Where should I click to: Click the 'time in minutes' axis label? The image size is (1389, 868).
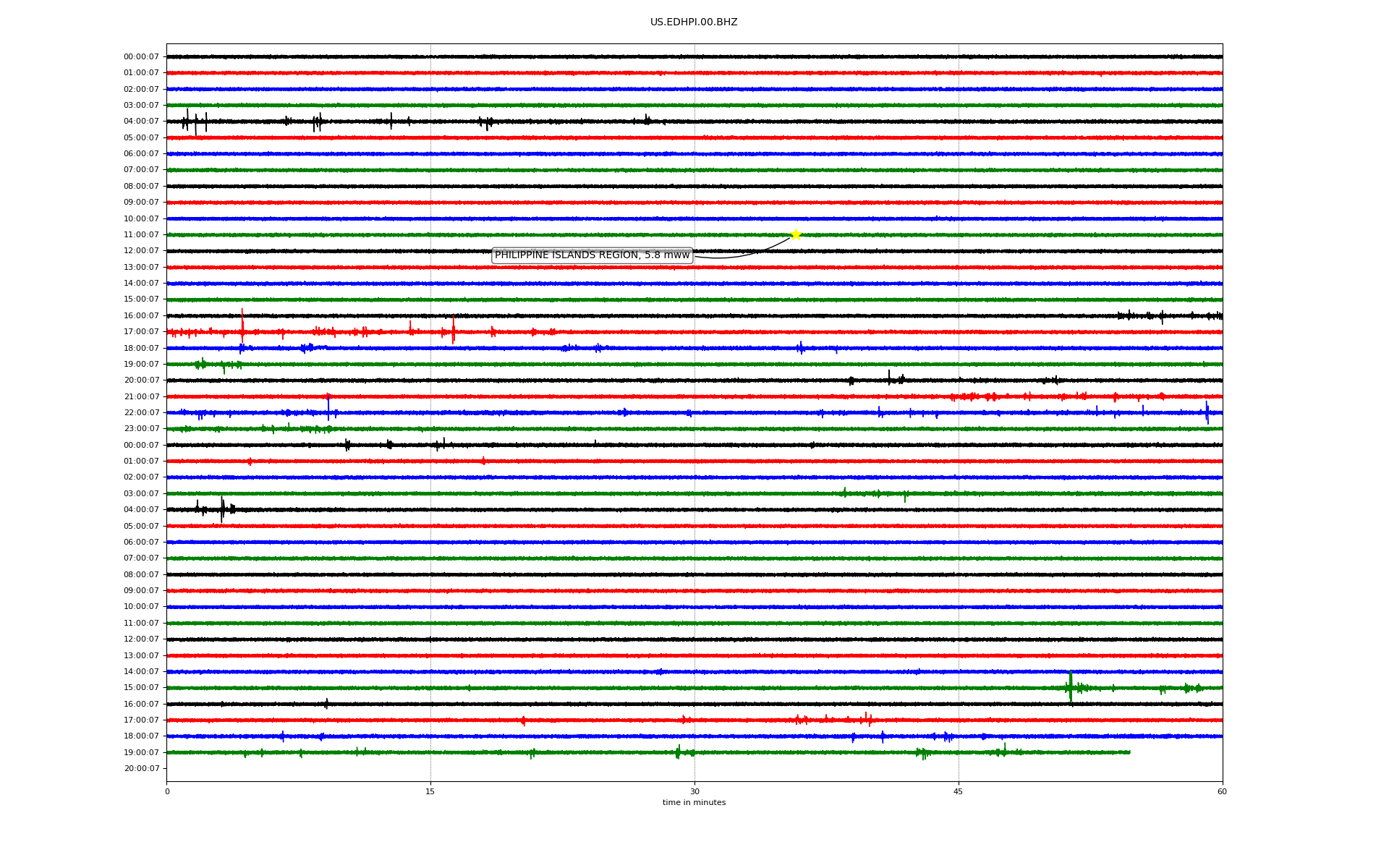coord(694,803)
